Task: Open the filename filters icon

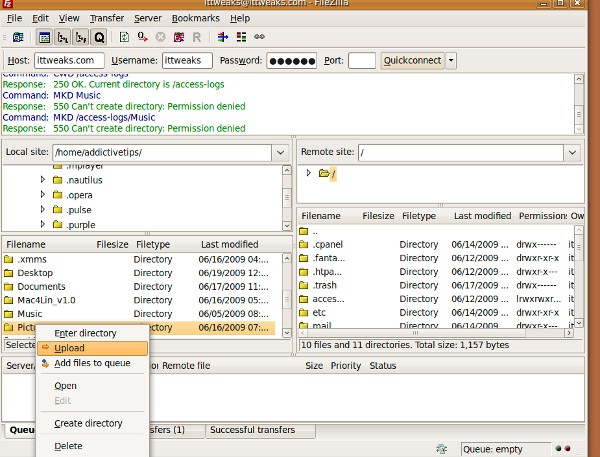Action: click(x=223, y=37)
